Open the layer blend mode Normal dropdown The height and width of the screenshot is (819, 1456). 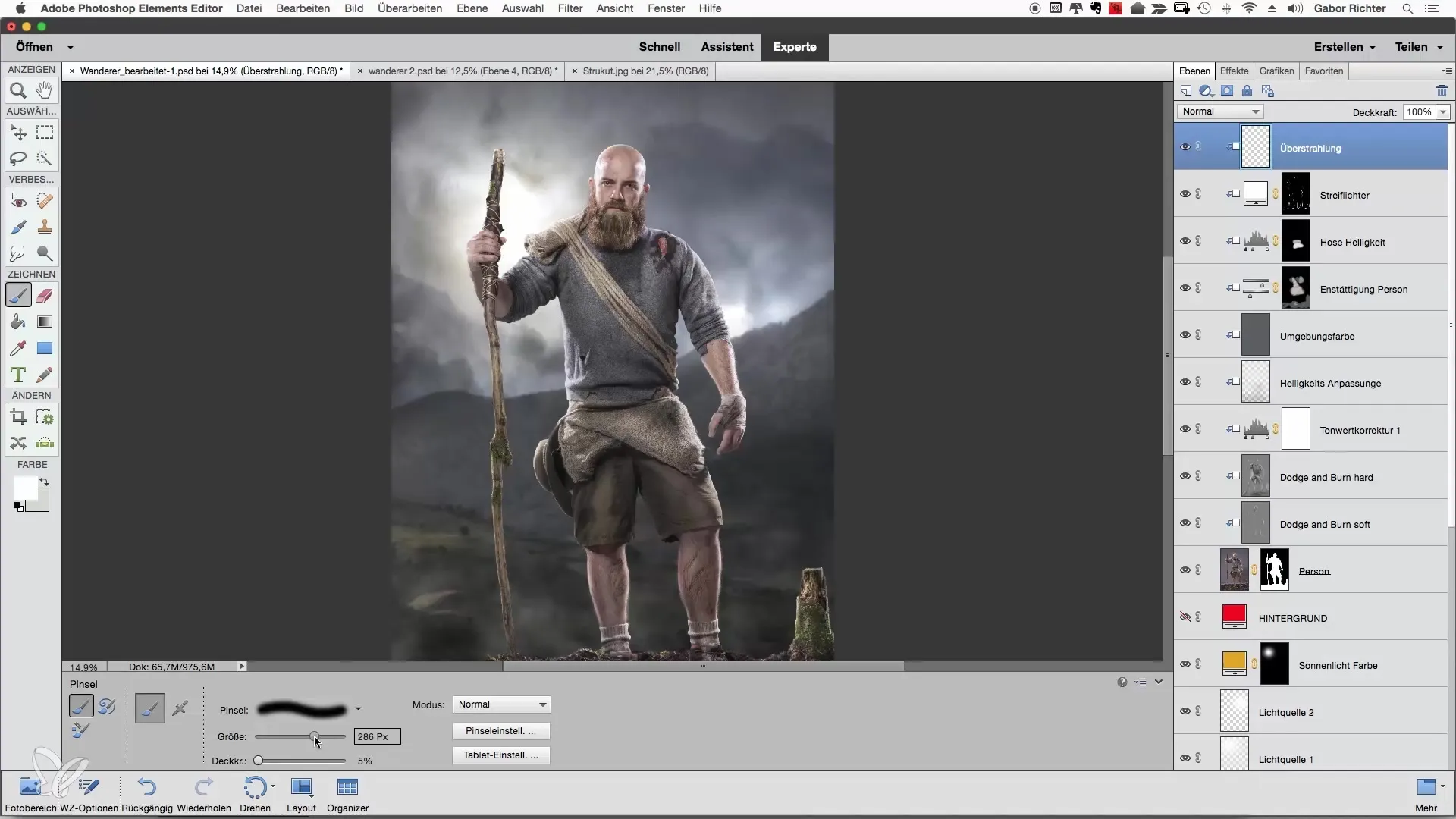click(x=1220, y=111)
